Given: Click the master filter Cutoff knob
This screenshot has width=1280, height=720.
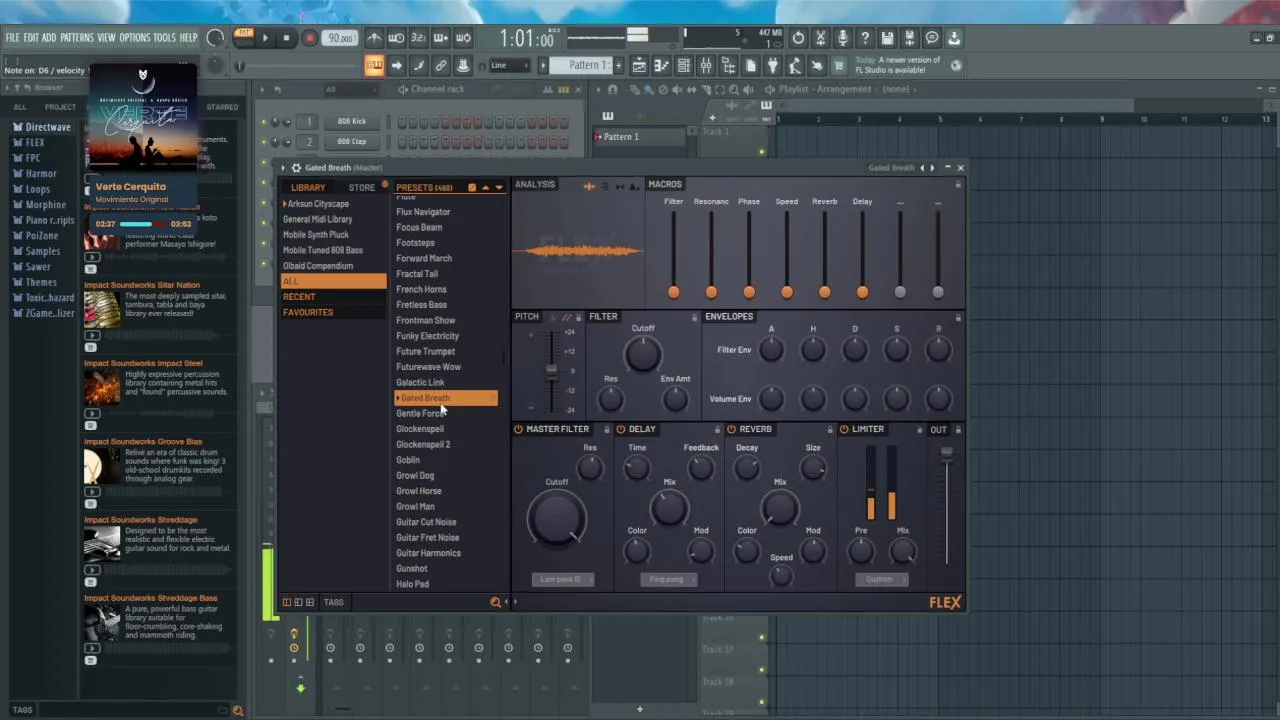Looking at the screenshot, I should 557,518.
